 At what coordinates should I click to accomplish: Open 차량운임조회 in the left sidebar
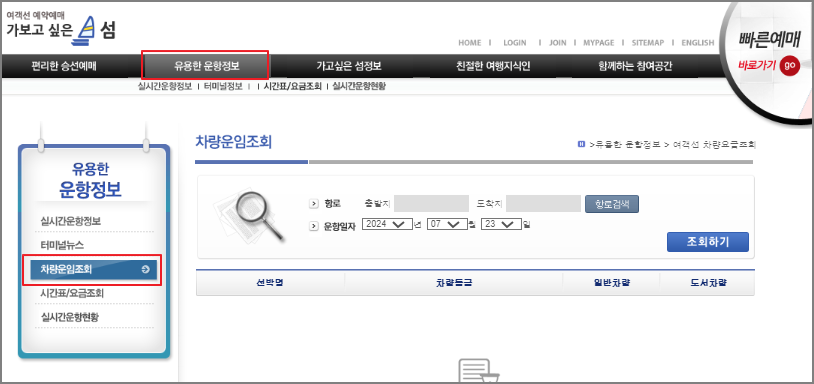pyautogui.click(x=93, y=269)
